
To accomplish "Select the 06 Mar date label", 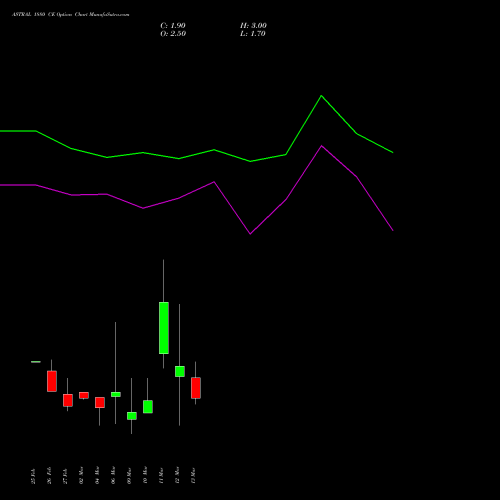I will 113,475.
